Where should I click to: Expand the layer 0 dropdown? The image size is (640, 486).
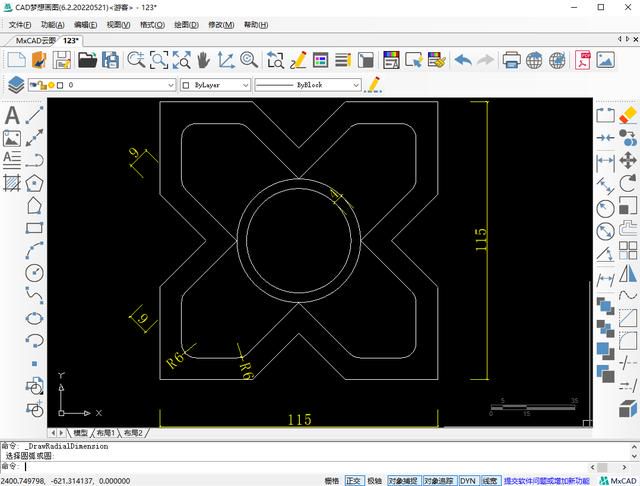tap(171, 85)
